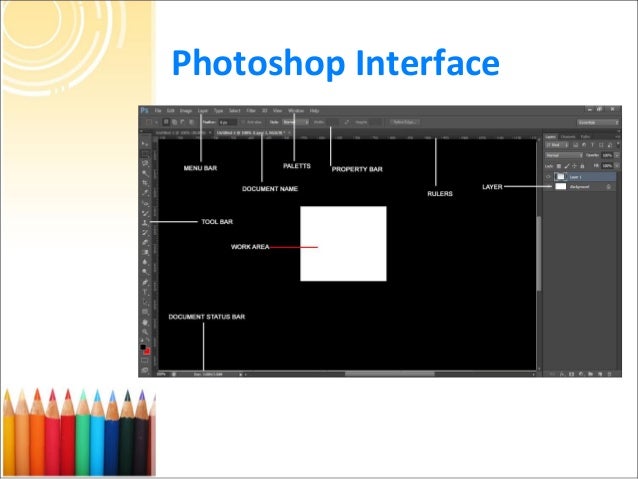Click Add layer mask icon
The image size is (638, 479).
(x=572, y=374)
